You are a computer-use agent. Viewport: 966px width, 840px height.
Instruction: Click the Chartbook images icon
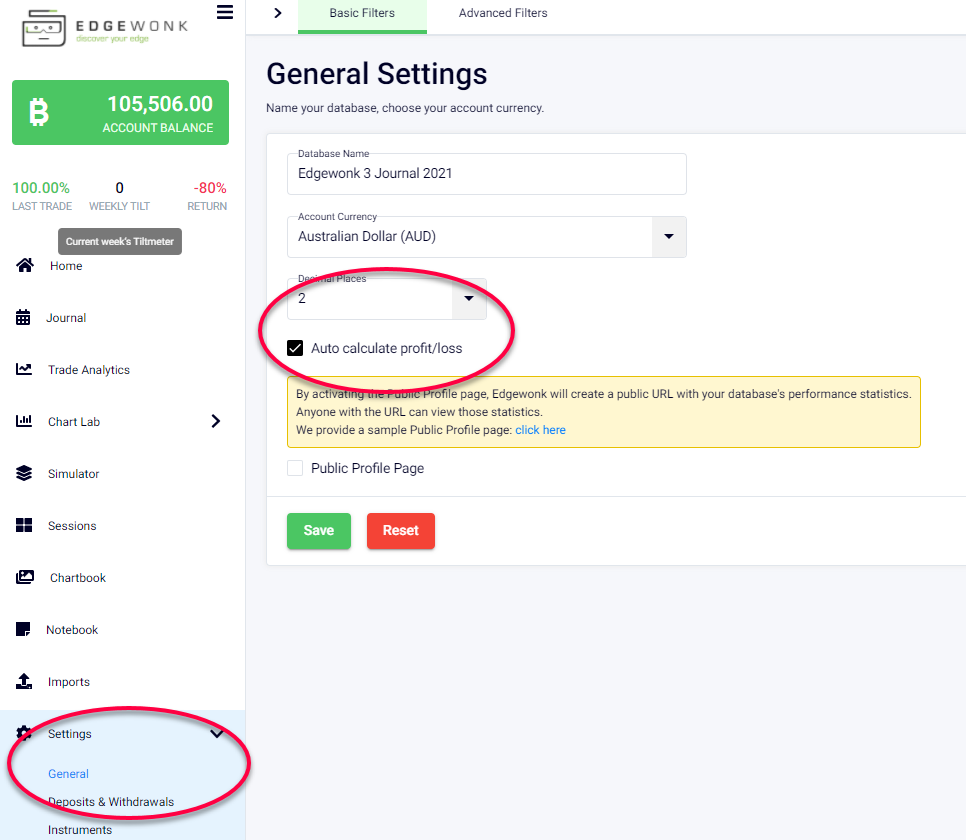click(25, 577)
